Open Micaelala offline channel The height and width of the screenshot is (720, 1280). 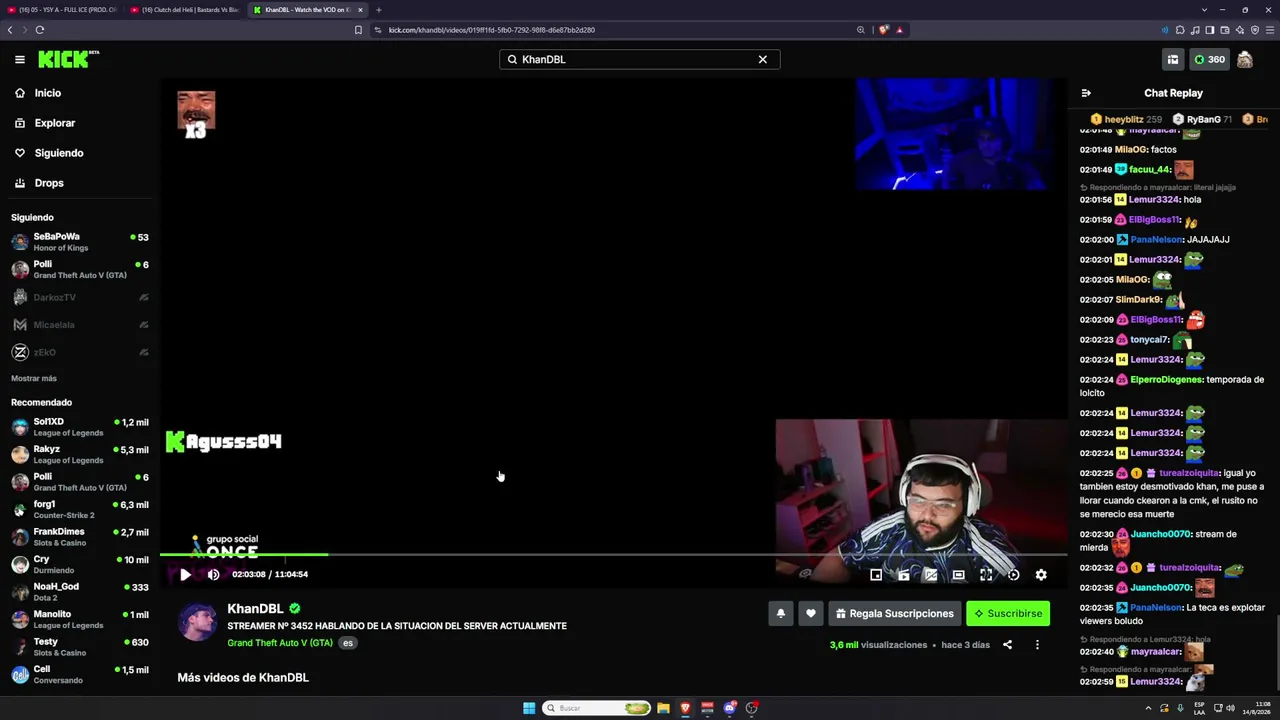tap(80, 325)
